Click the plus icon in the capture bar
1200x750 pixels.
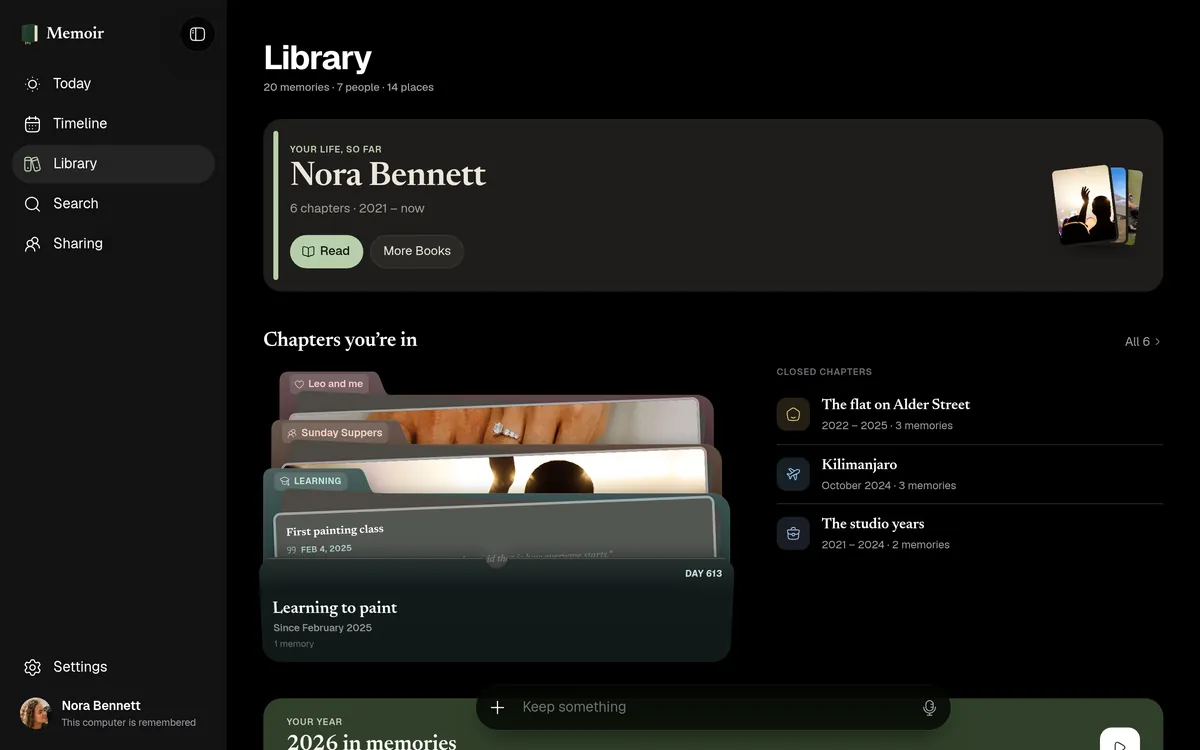point(497,707)
